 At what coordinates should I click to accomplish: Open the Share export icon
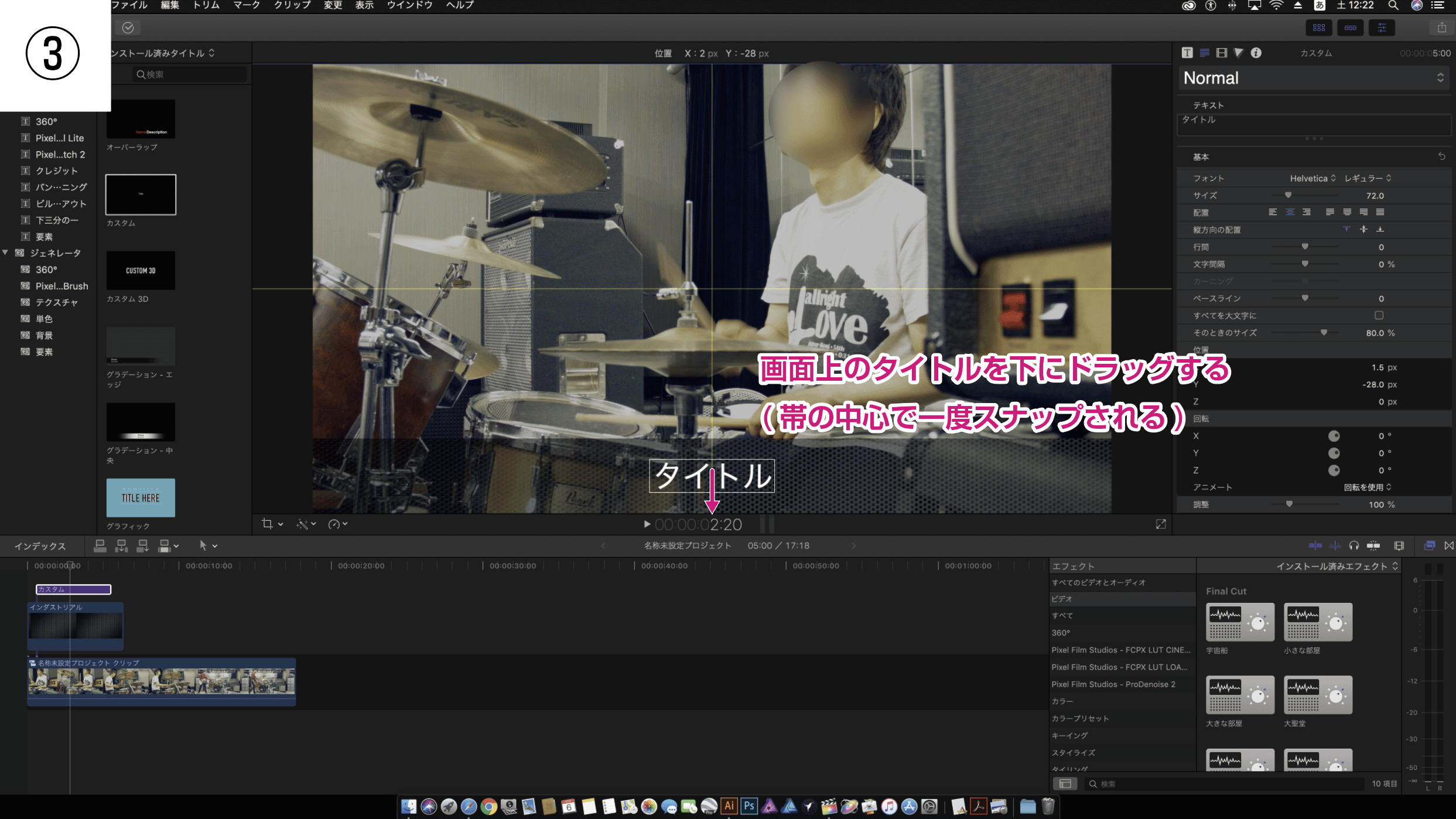coord(1441,28)
